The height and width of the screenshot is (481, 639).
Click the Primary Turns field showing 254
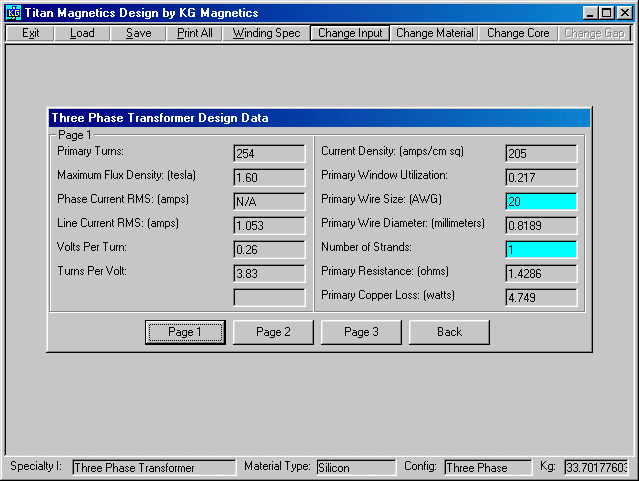pyautogui.click(x=269, y=154)
